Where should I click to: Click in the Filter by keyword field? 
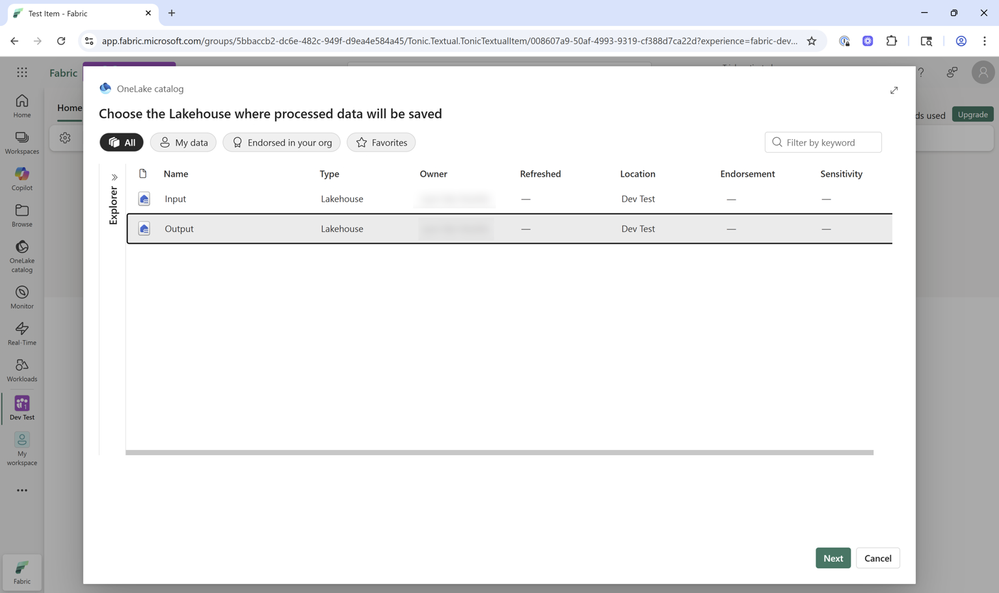tap(823, 143)
